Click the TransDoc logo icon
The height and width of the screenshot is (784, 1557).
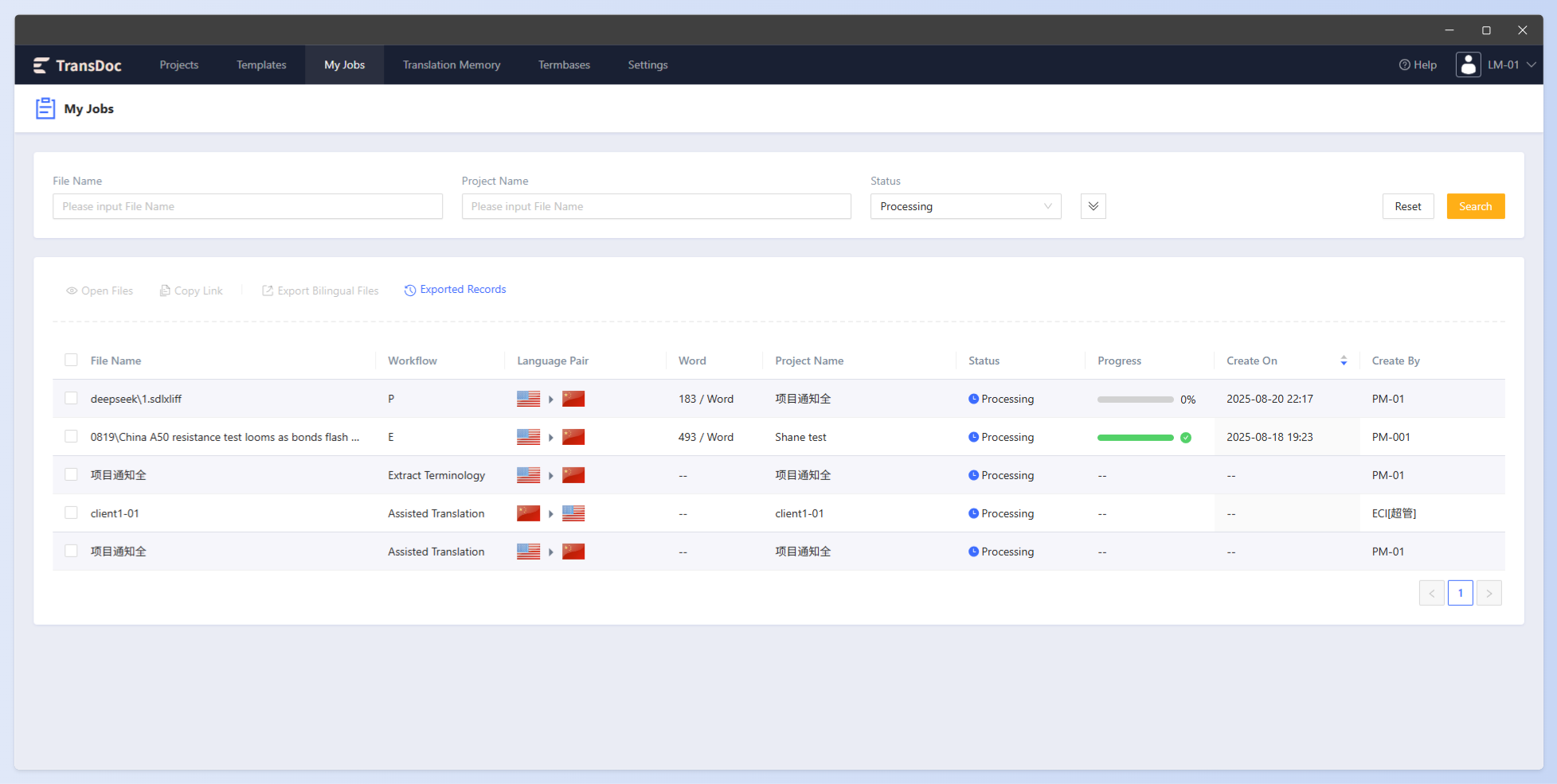coord(41,65)
